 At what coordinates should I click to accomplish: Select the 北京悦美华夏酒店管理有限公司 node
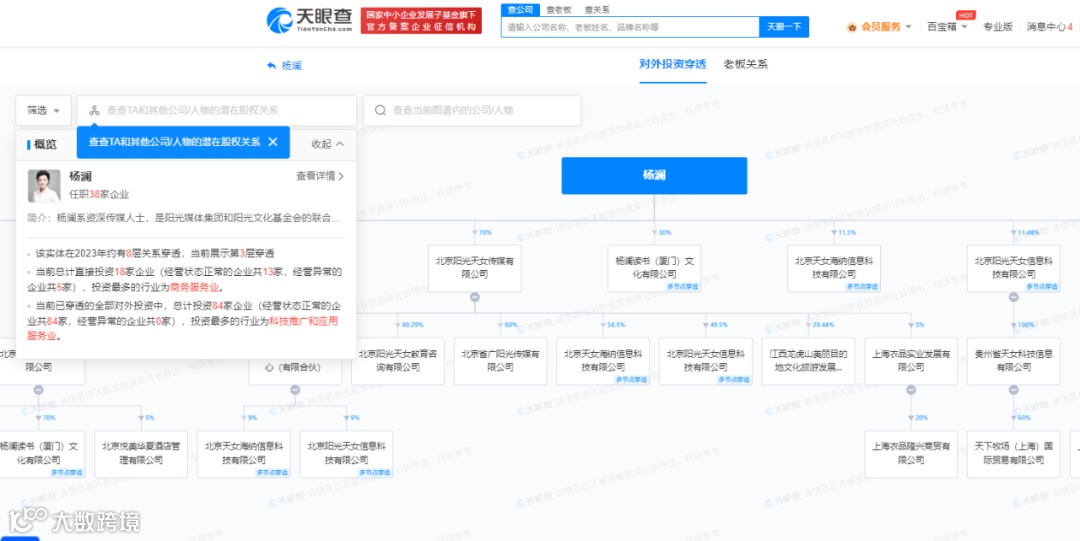(x=141, y=454)
